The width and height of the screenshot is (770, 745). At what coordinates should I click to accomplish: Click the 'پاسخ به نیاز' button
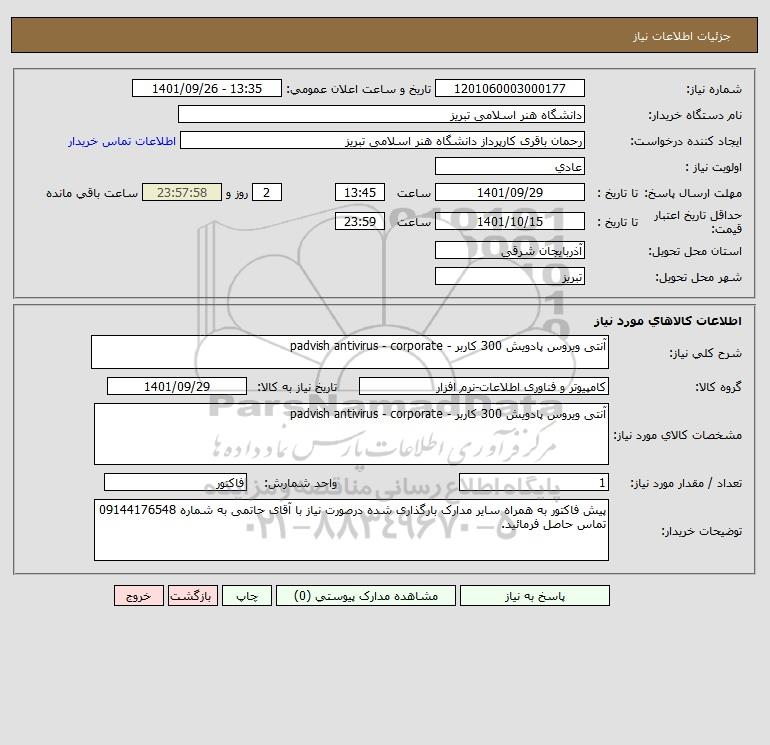click(x=534, y=596)
